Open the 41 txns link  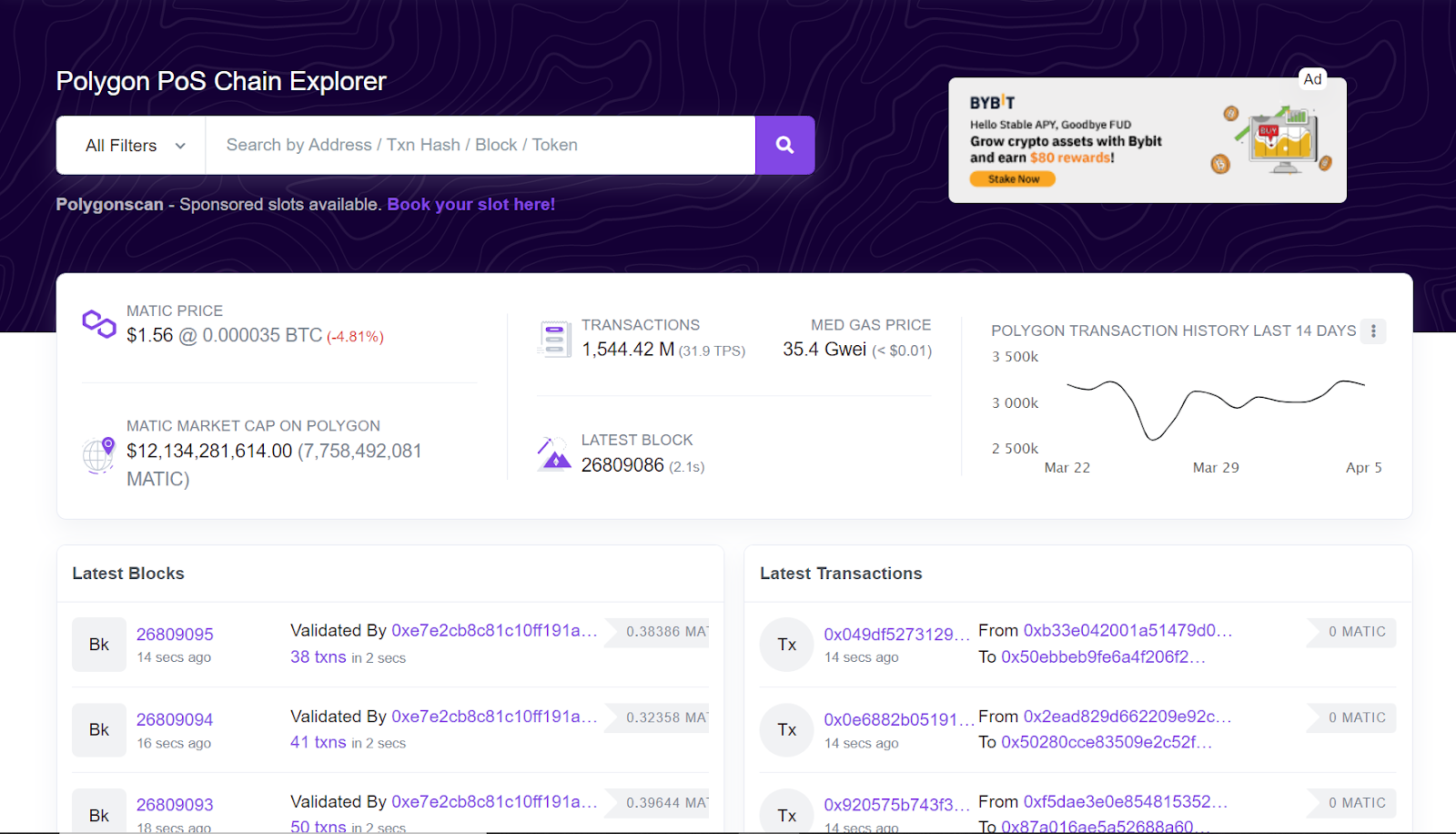point(318,742)
